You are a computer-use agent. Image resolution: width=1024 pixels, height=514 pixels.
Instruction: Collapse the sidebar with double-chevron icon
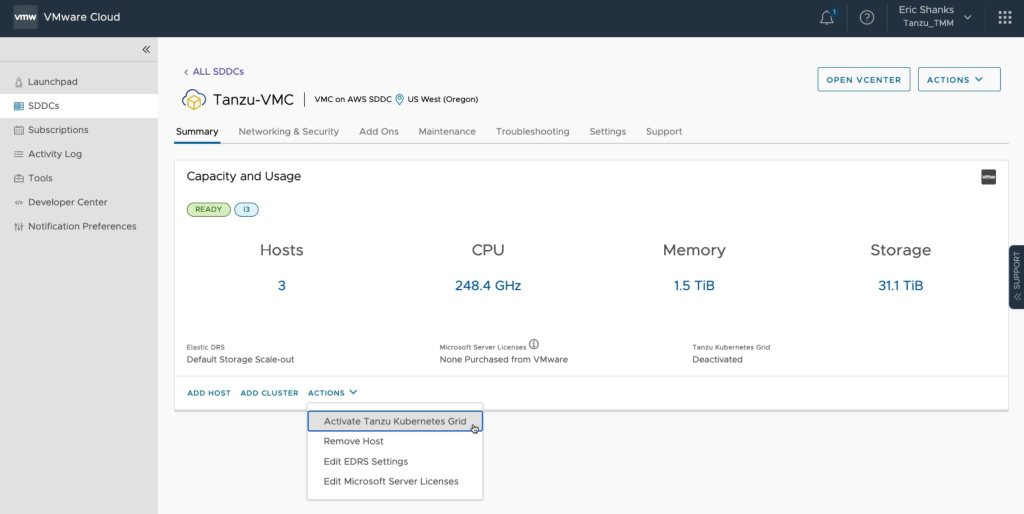click(146, 49)
